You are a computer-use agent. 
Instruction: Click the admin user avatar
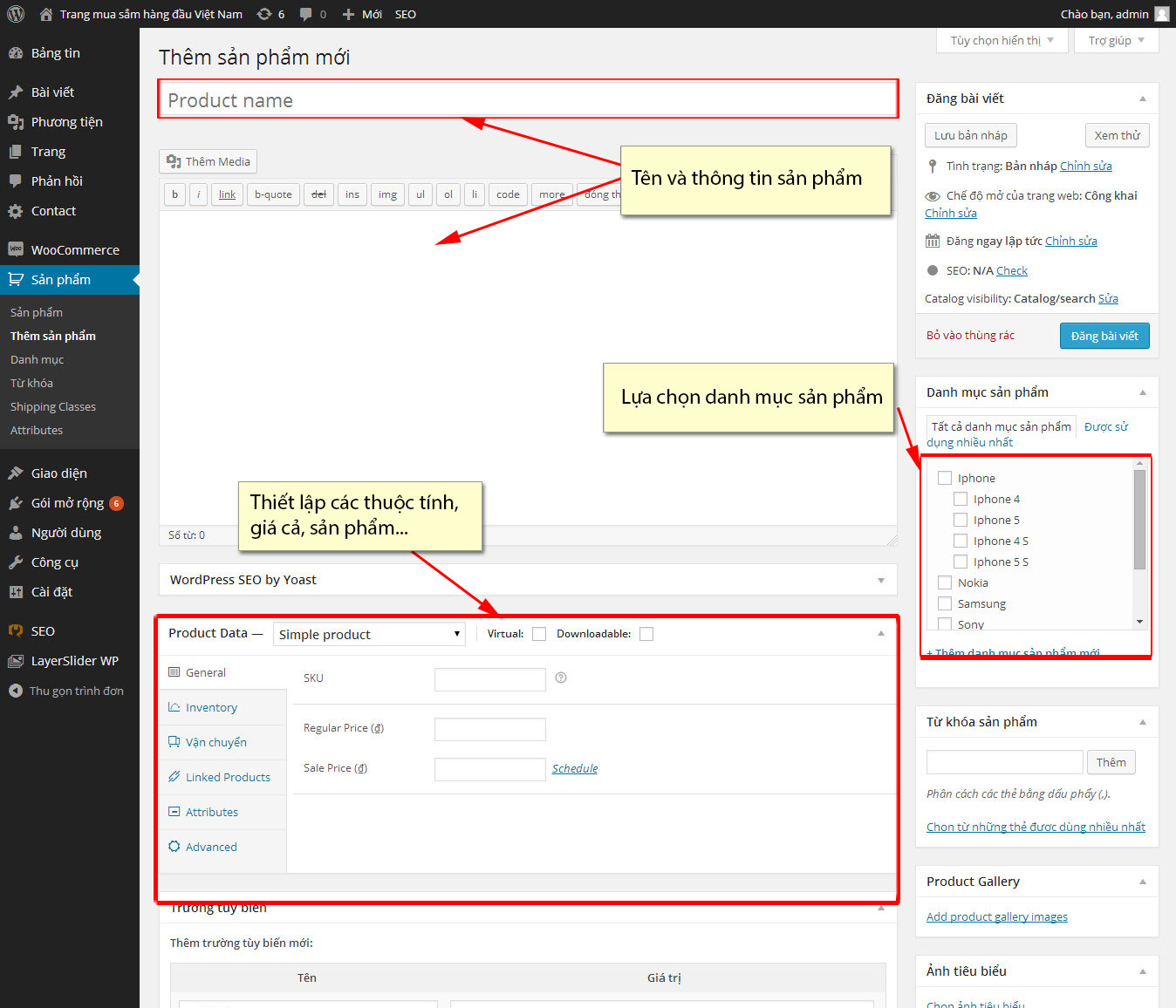pyautogui.click(x=1161, y=14)
